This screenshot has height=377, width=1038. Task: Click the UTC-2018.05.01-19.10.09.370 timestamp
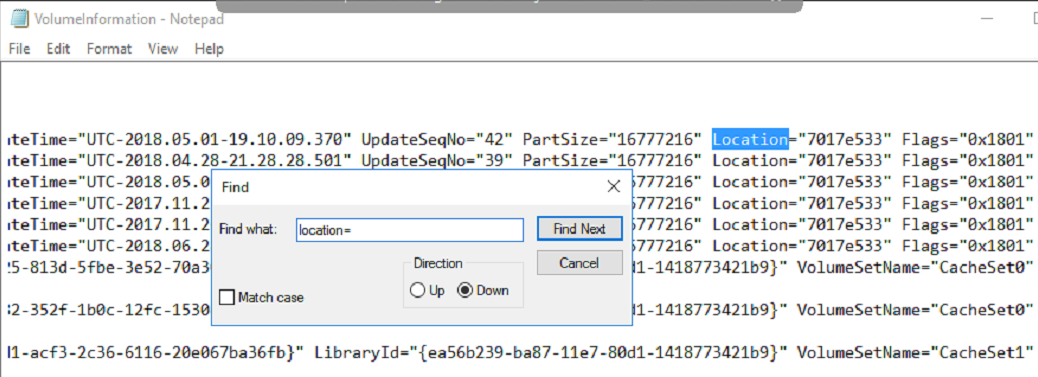point(214,139)
